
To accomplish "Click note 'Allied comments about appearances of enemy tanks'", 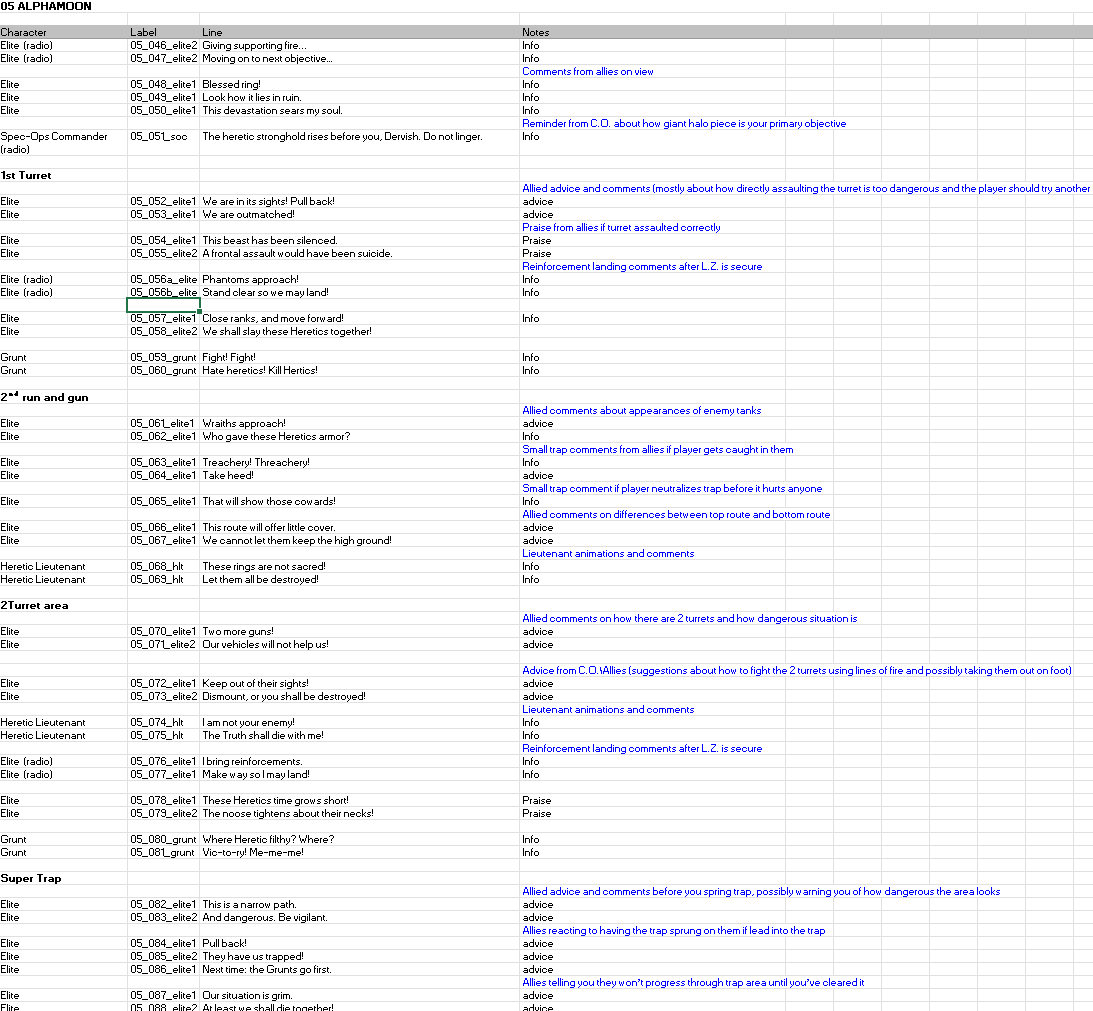I will click(x=641, y=411).
